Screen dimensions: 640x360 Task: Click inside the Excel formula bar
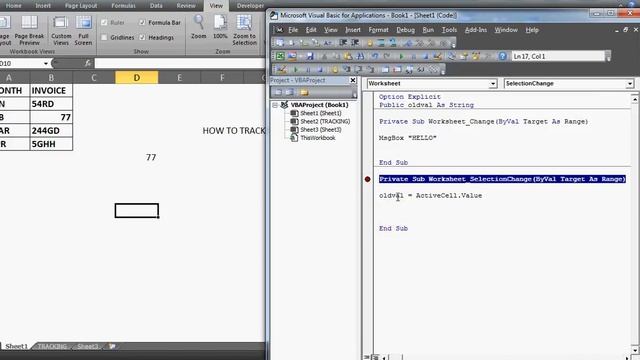(x=180, y=63)
